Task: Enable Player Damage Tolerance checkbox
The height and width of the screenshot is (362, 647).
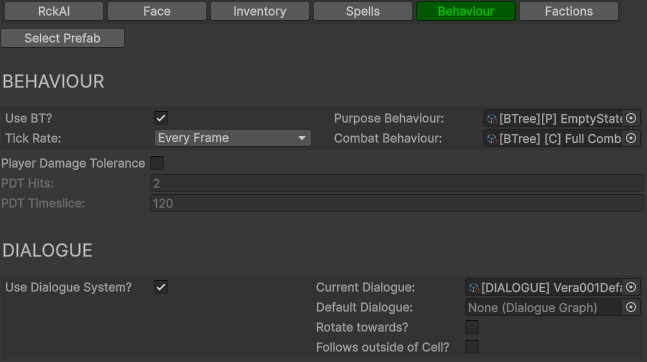Action: coord(157,163)
